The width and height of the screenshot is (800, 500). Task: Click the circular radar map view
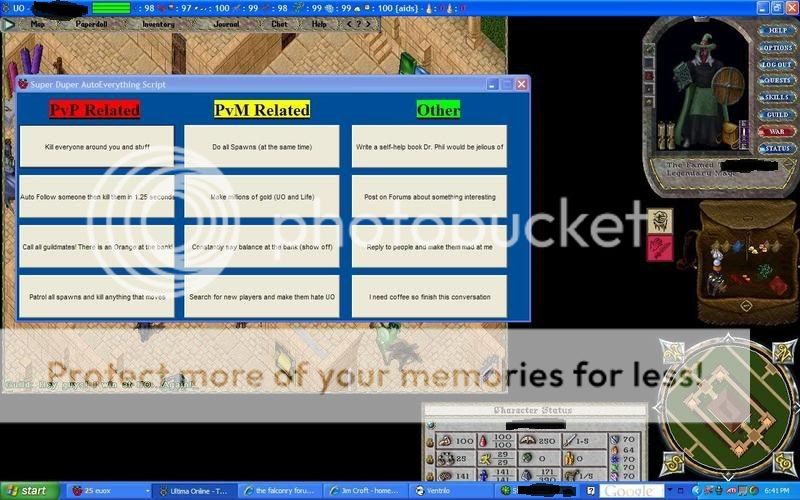[729, 408]
